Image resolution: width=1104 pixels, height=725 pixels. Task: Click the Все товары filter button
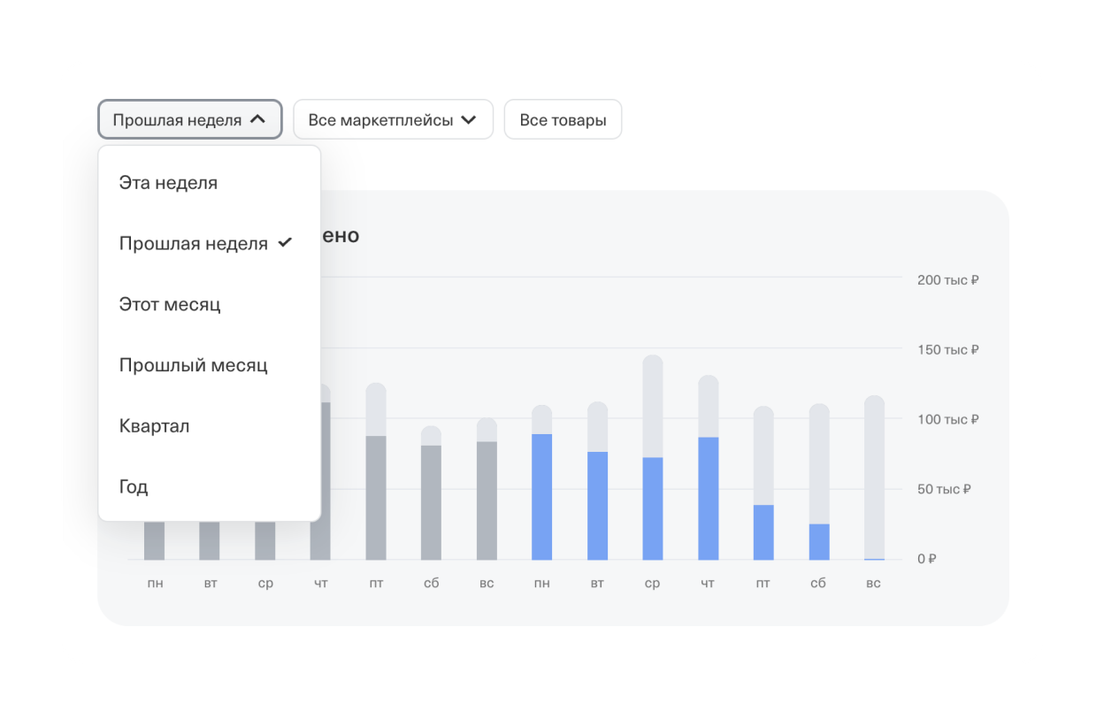[562, 120]
